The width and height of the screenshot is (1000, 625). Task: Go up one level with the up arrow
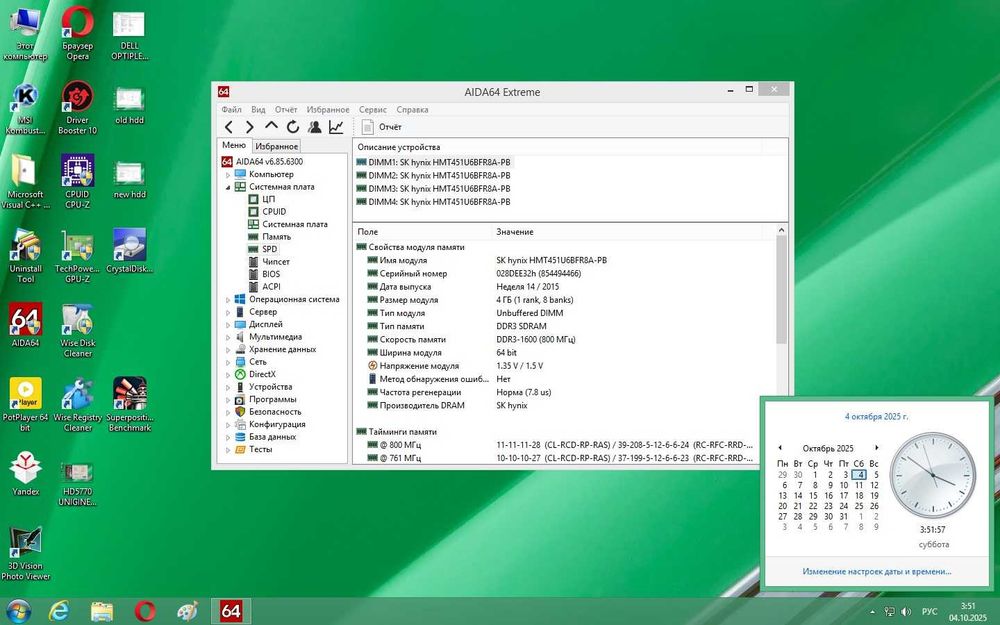(x=271, y=127)
